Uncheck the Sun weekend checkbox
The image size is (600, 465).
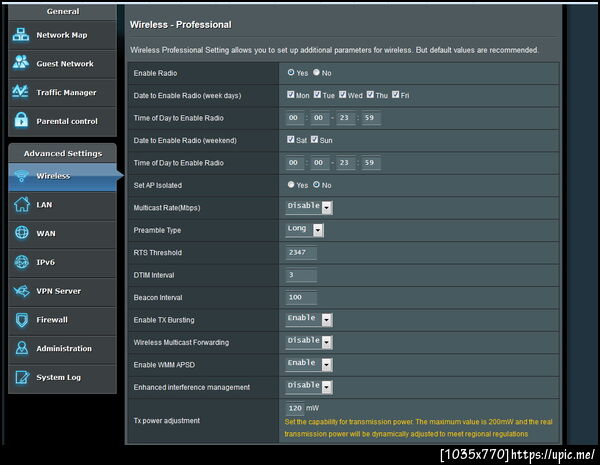coord(315,139)
